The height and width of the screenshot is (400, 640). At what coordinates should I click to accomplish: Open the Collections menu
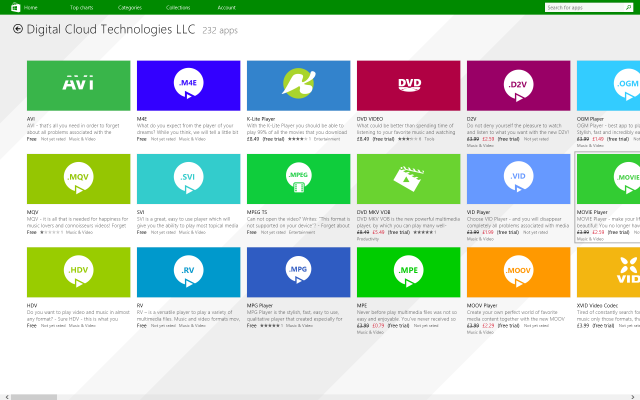(178, 7)
